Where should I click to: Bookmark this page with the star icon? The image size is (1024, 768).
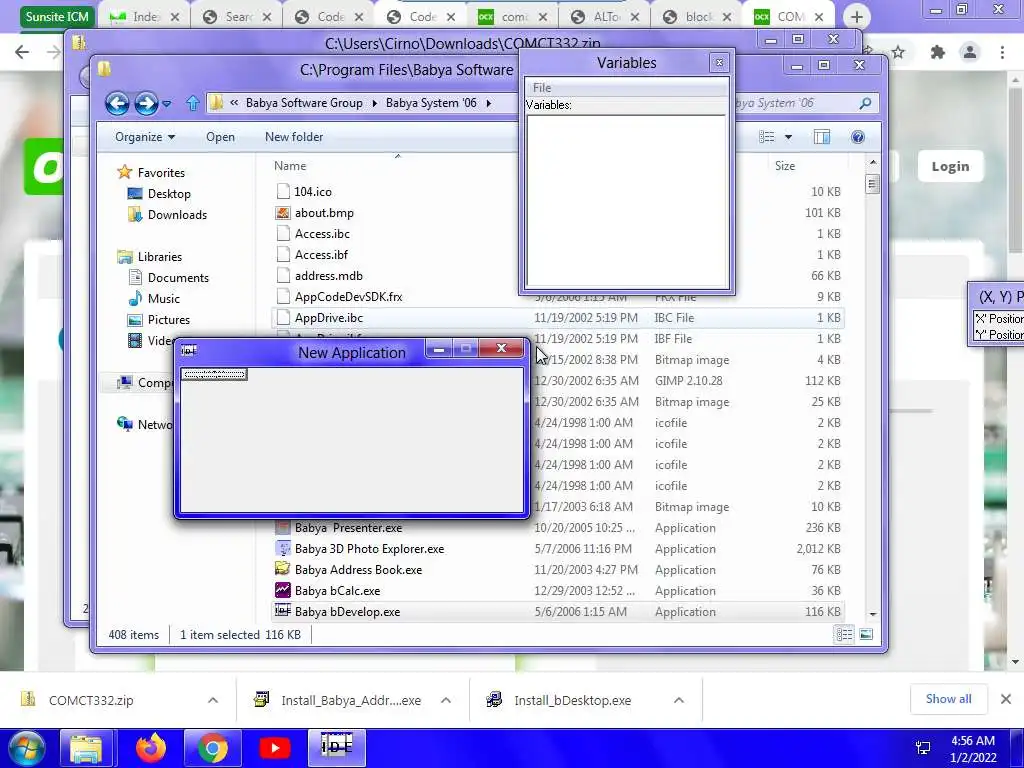click(898, 52)
